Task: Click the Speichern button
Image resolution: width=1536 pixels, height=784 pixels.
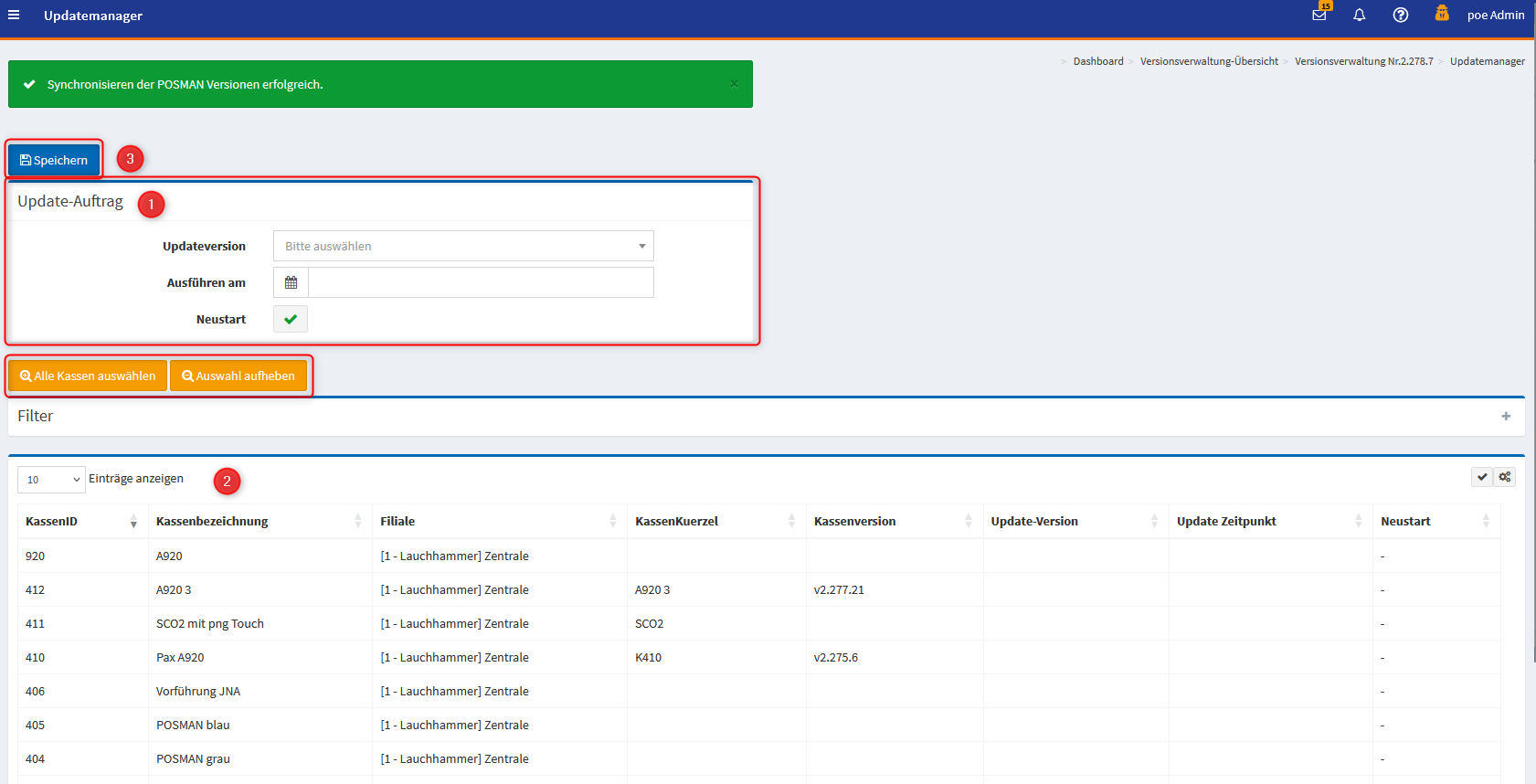Action: click(x=54, y=160)
